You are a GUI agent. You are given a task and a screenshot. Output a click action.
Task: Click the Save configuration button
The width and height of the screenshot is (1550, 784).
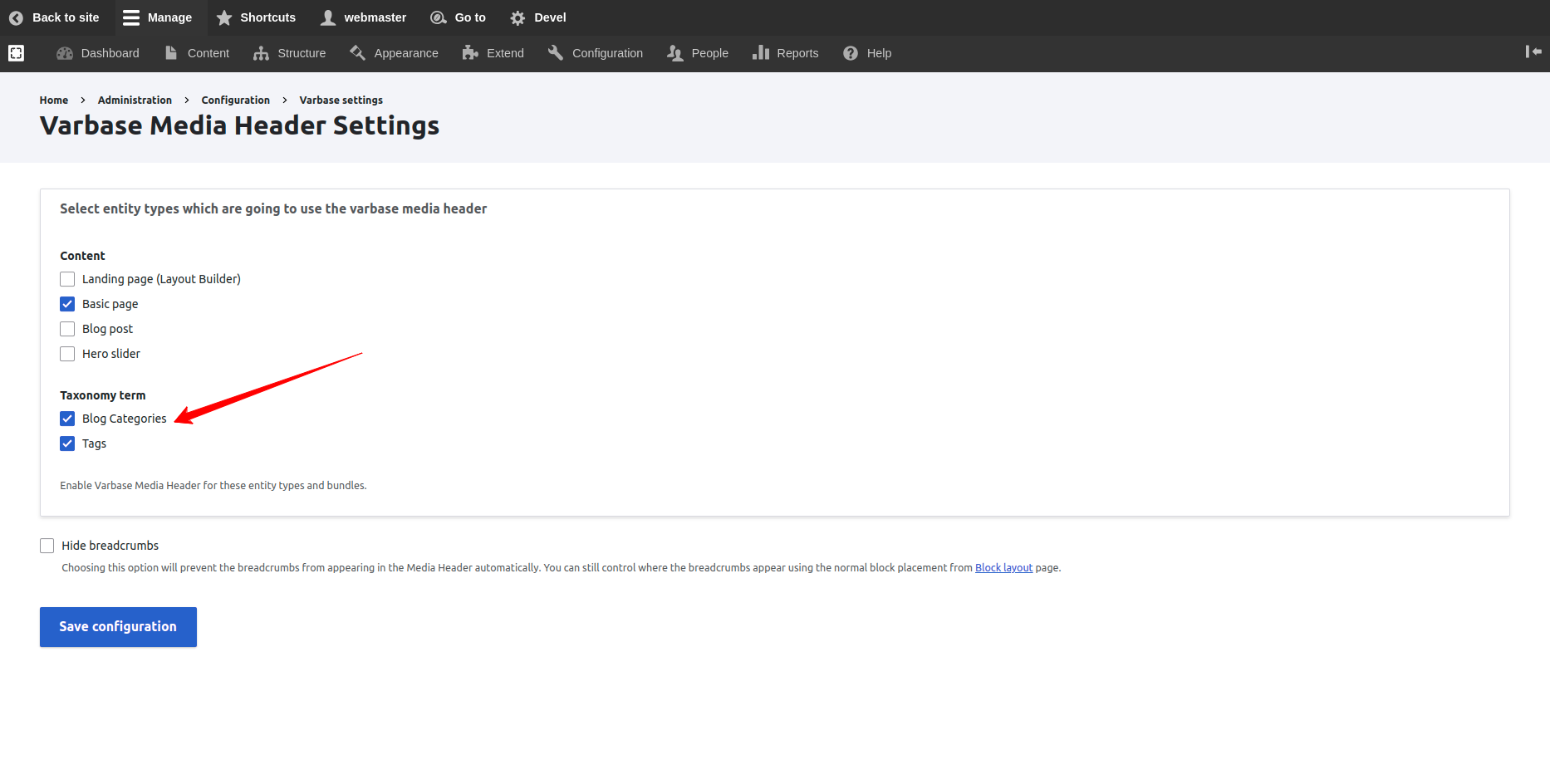click(118, 627)
